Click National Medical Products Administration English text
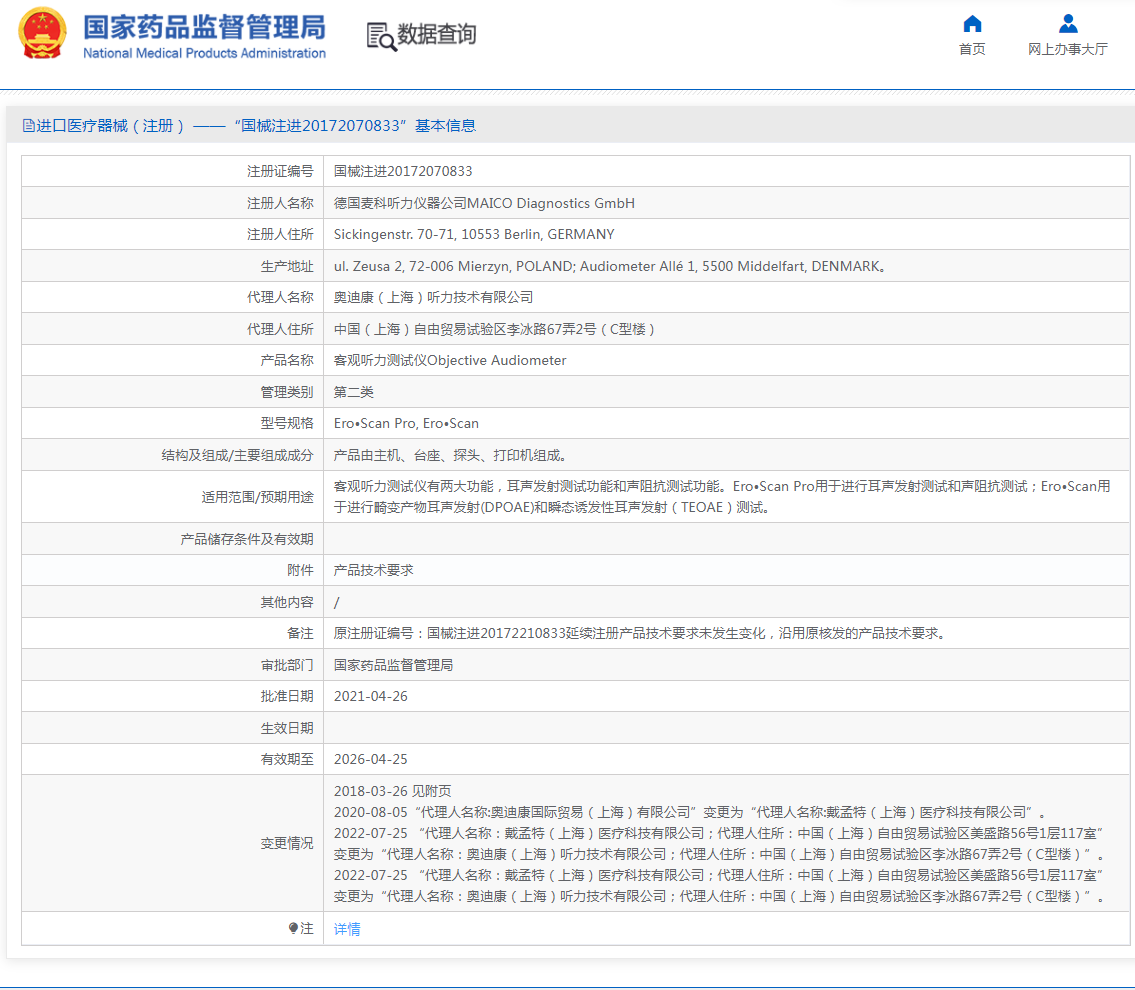 coord(204,53)
